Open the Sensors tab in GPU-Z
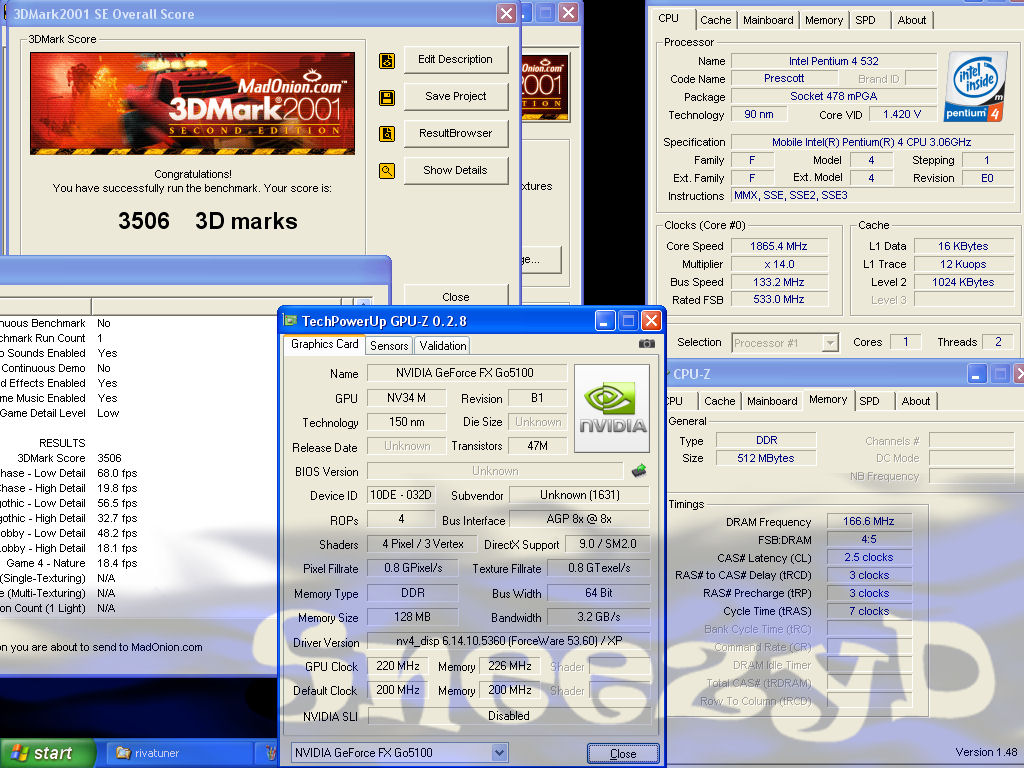Image resolution: width=1024 pixels, height=768 pixels. [389, 346]
